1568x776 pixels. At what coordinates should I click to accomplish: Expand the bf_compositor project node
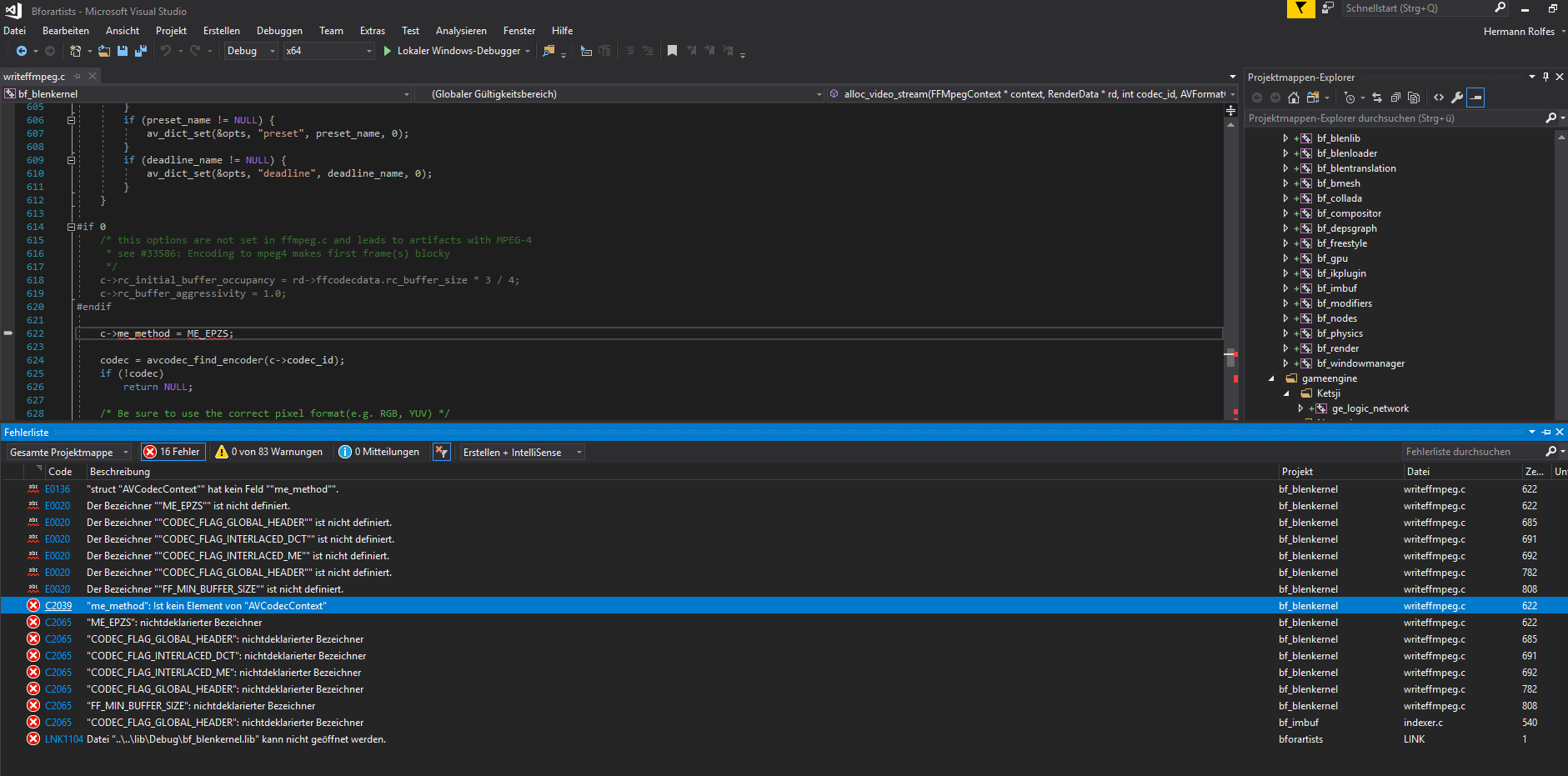[1285, 213]
